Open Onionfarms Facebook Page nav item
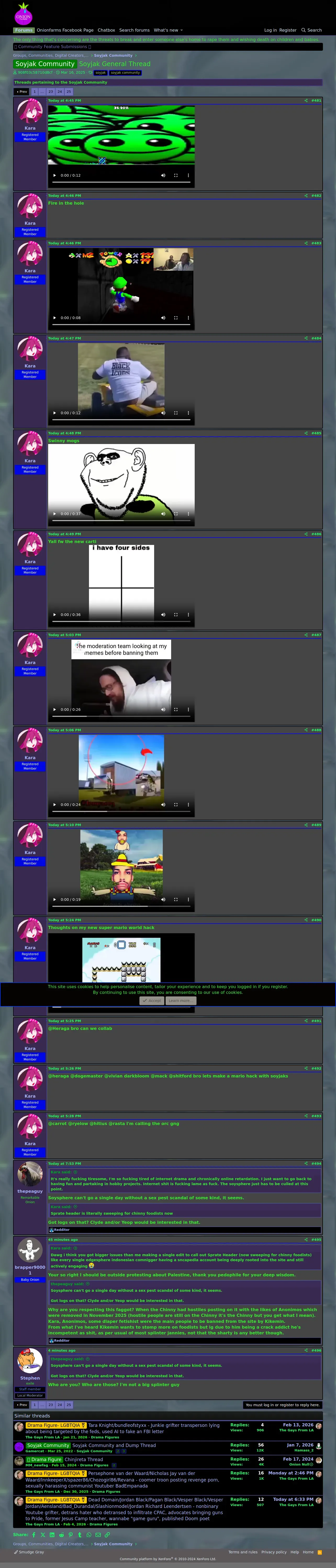Viewport: 336px width, 1568px height. point(65,30)
